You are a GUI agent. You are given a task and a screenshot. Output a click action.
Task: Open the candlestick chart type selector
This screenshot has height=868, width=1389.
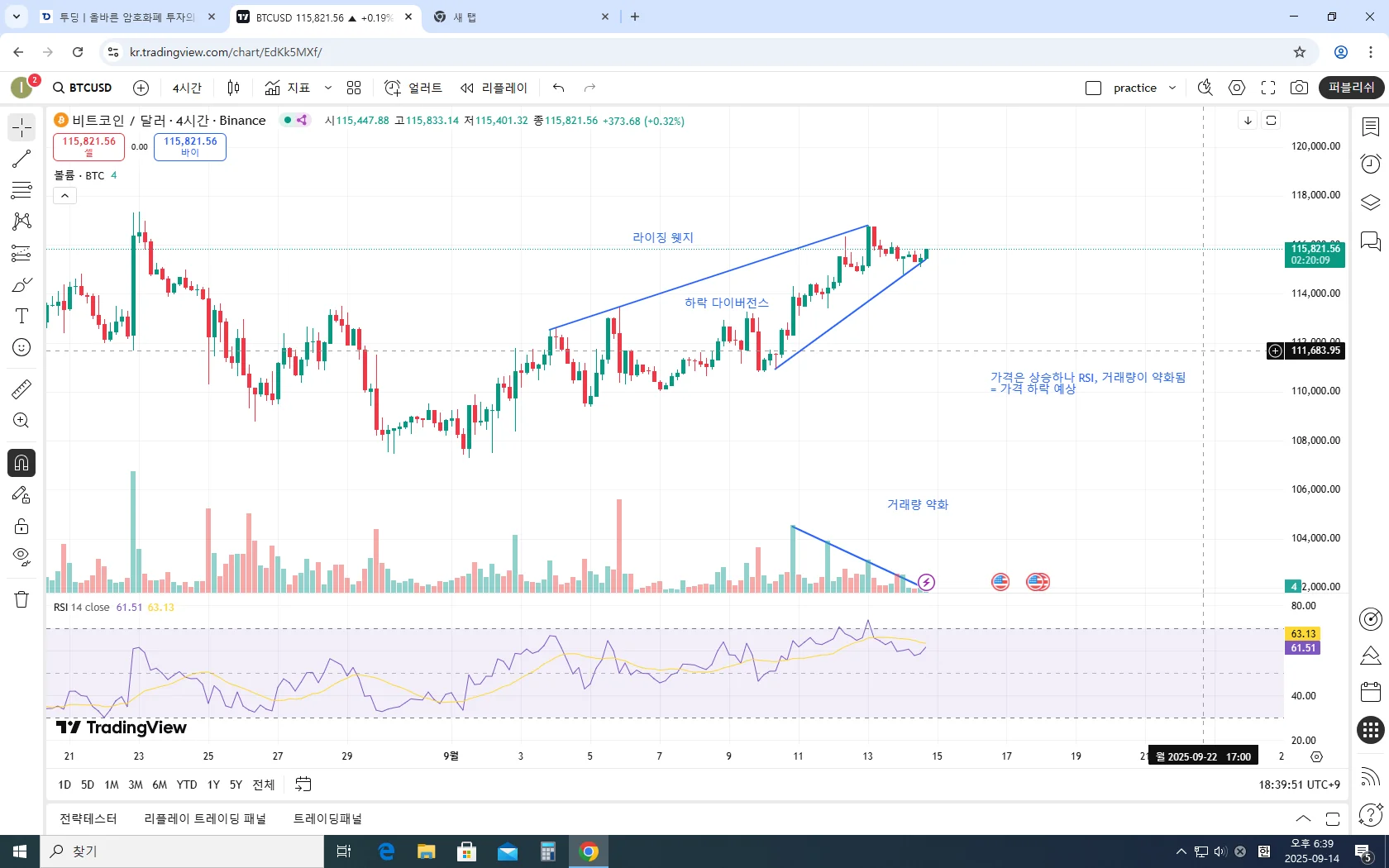tap(234, 88)
